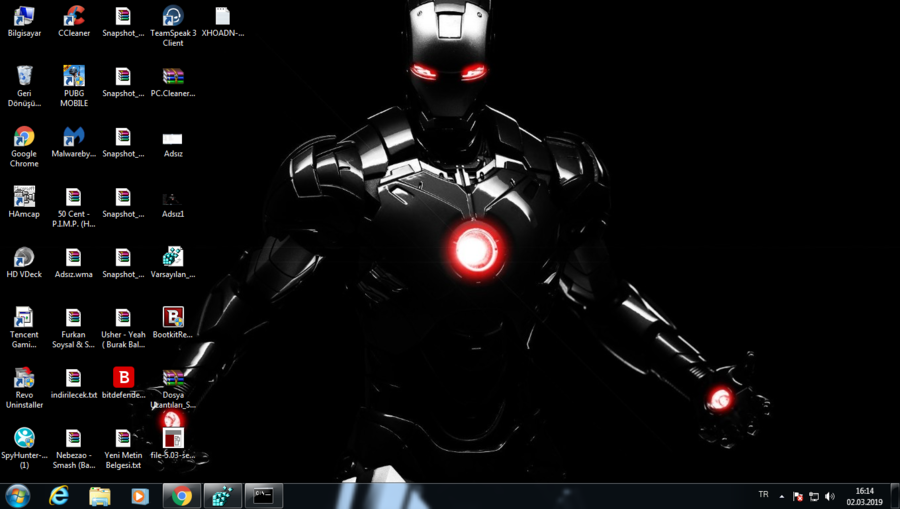Click the TR language indicator
Viewport: 900px width, 509px height.
(x=763, y=495)
